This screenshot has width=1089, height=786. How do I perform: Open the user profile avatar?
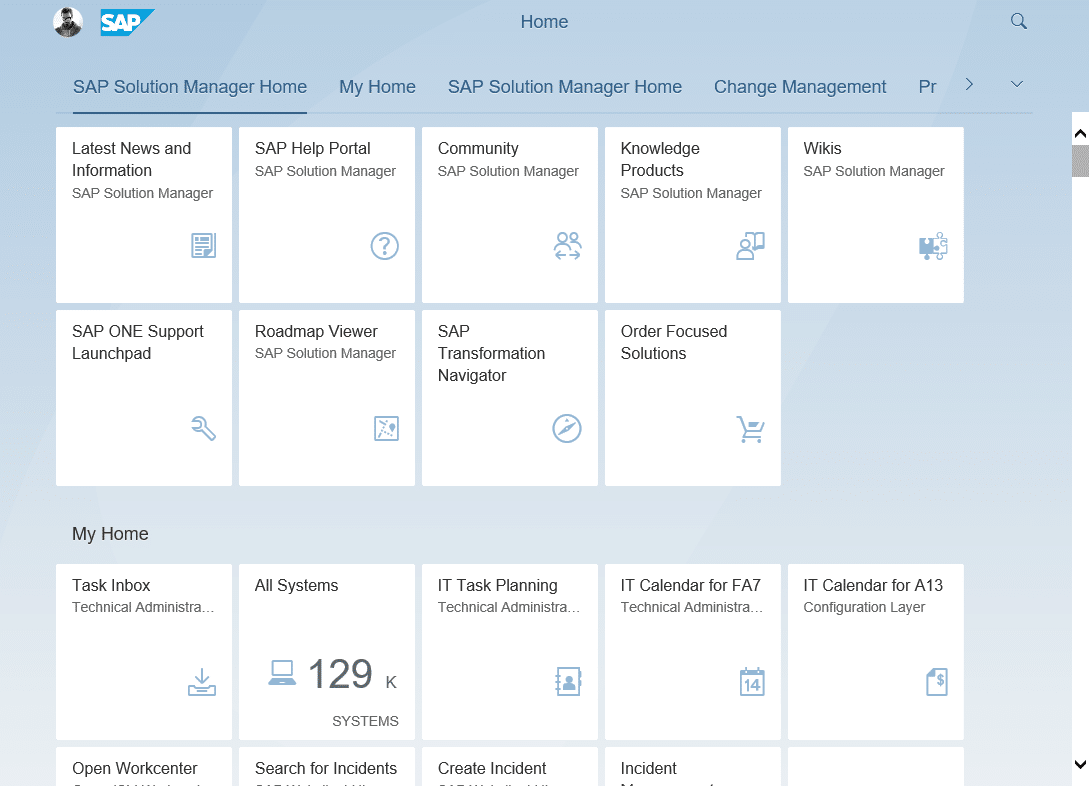coord(68,22)
